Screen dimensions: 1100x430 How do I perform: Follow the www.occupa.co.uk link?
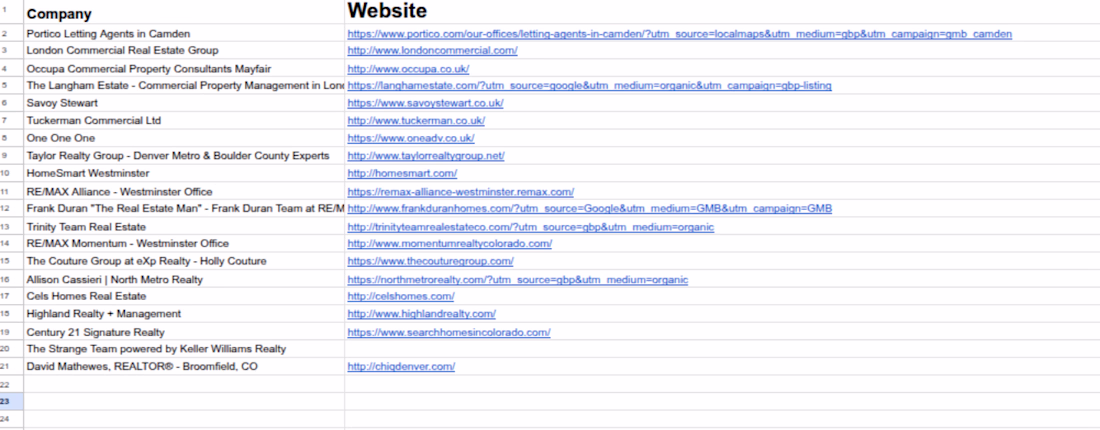tap(408, 69)
